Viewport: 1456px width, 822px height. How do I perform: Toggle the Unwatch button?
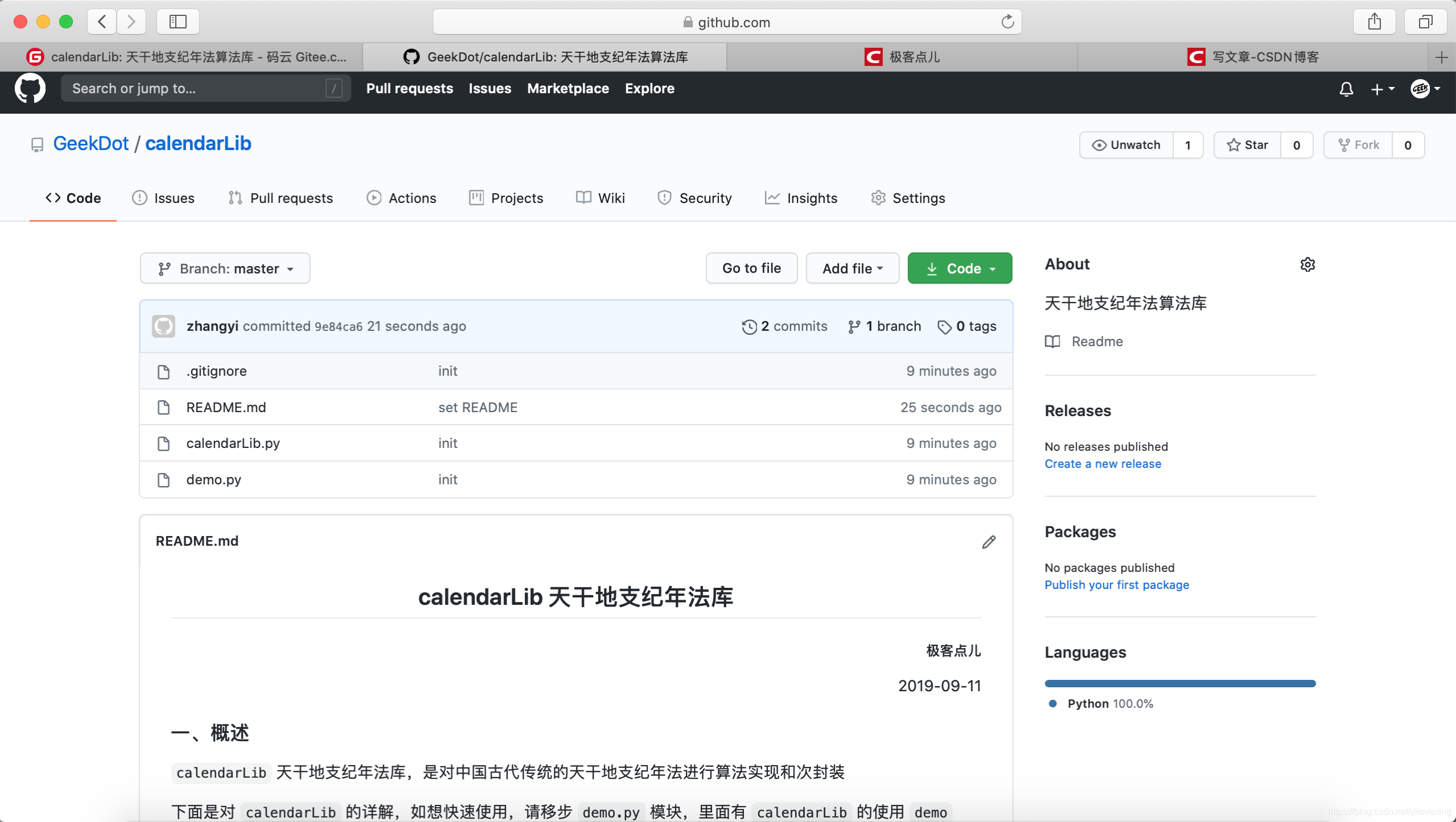pyautogui.click(x=1127, y=145)
